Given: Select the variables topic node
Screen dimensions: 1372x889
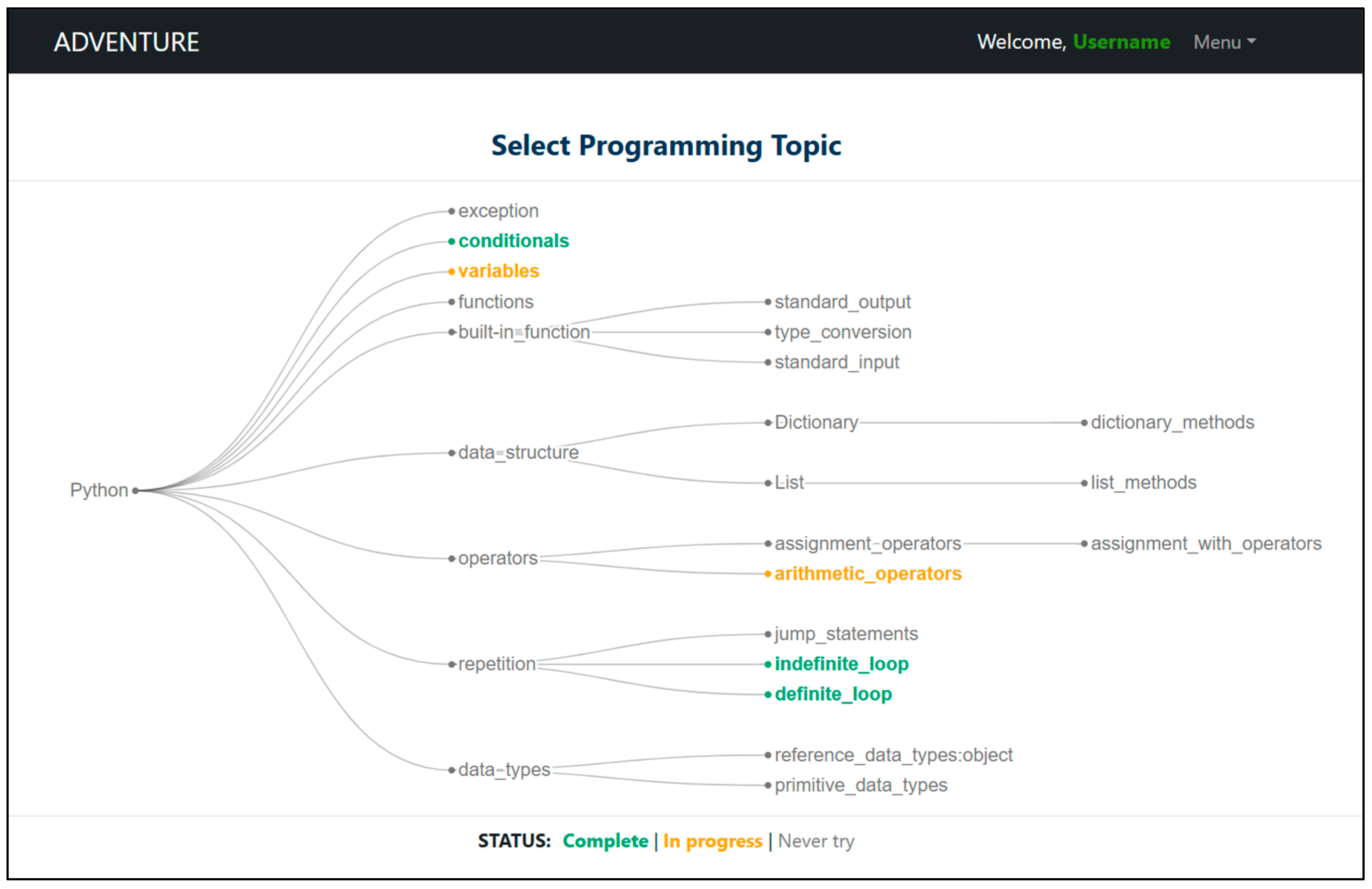Looking at the screenshot, I should [x=498, y=271].
